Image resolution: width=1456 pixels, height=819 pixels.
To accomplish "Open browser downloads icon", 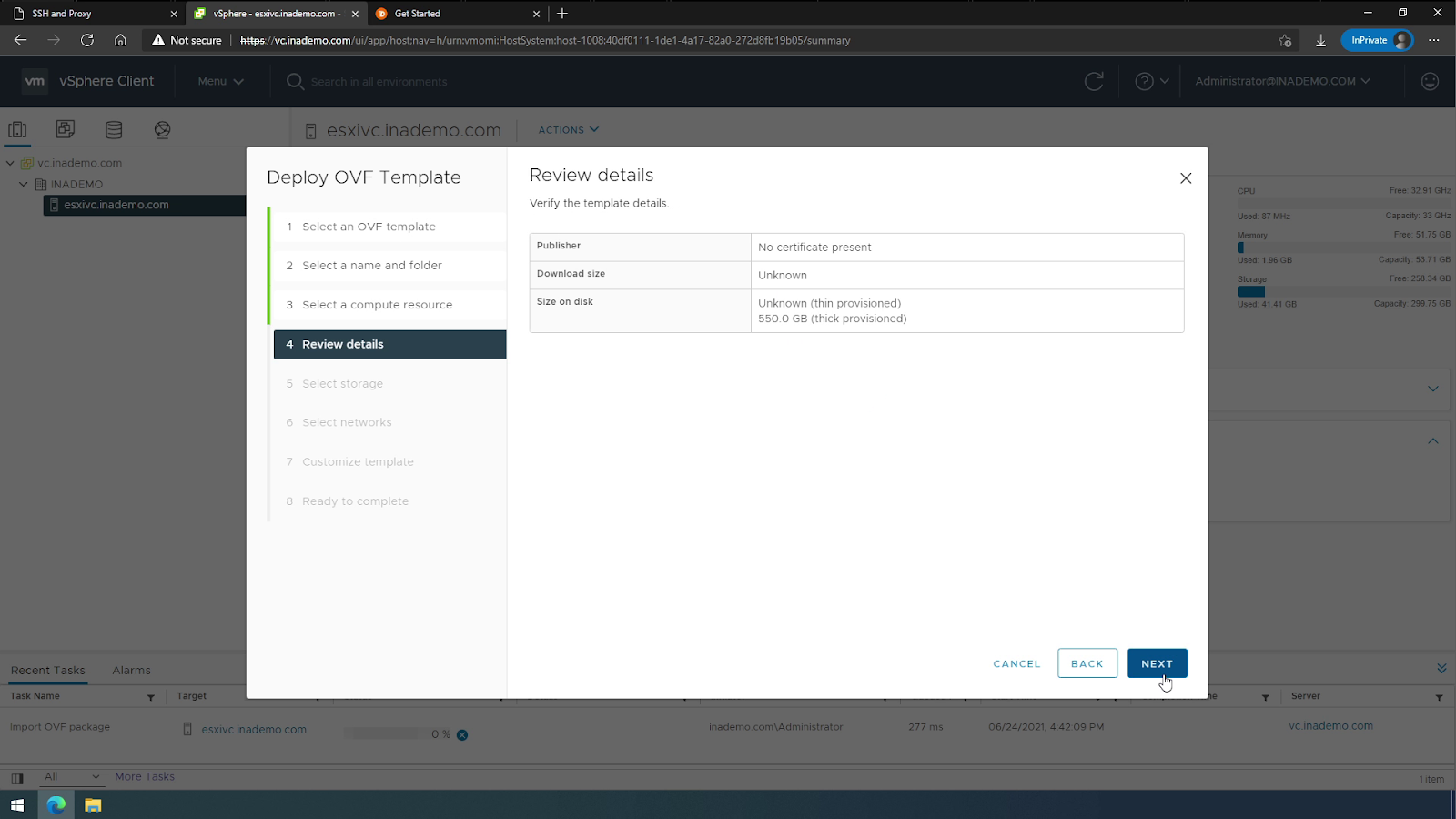I will [x=1320, y=40].
